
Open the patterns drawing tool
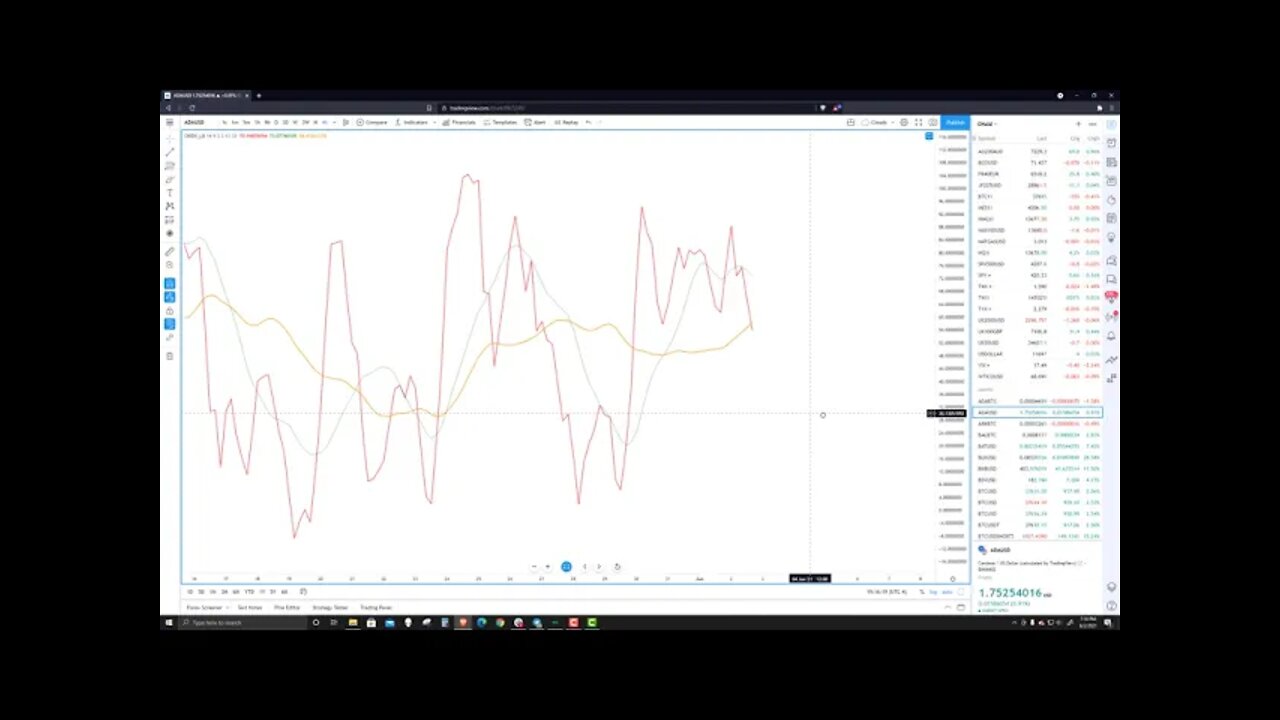pyautogui.click(x=169, y=206)
